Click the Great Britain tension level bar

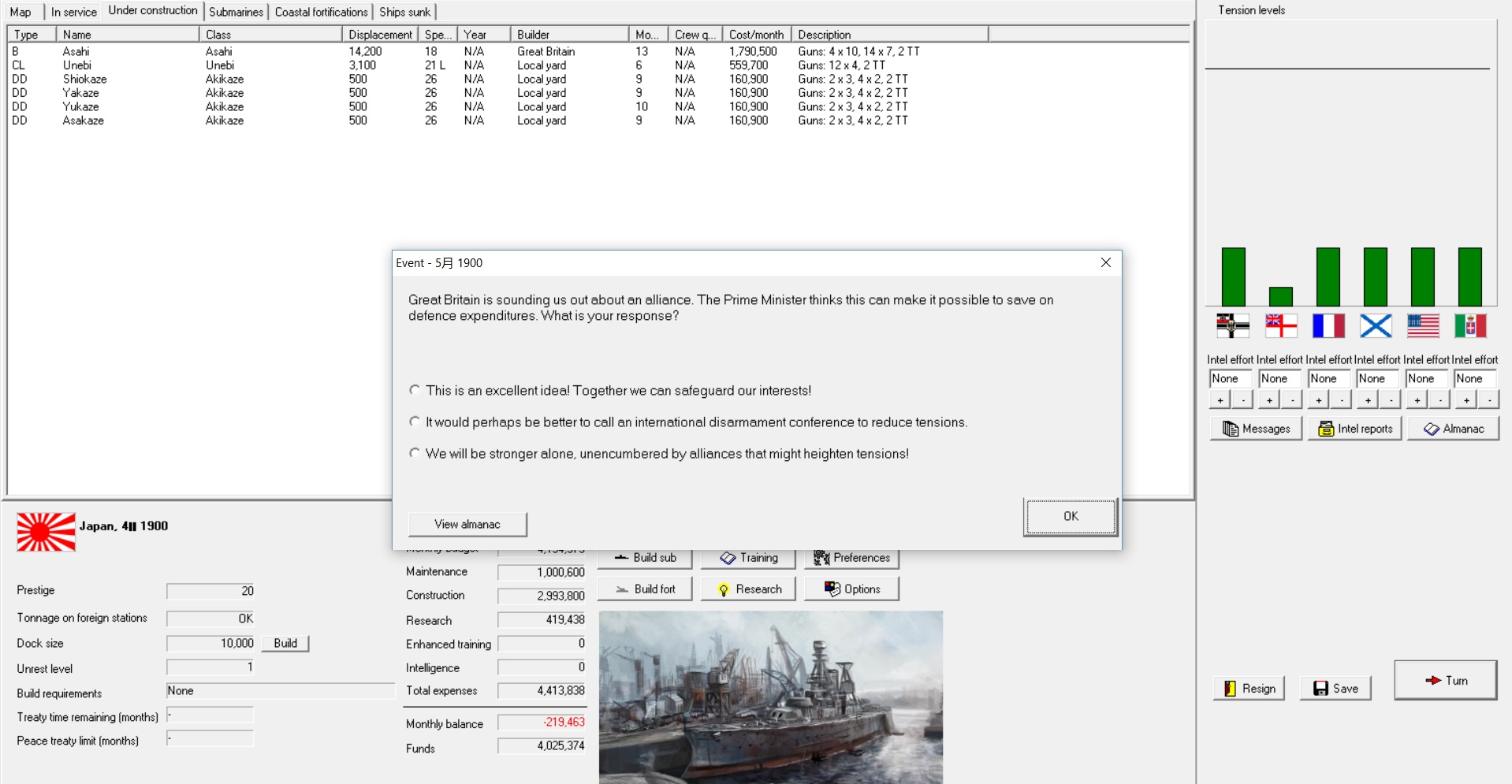(1281, 296)
